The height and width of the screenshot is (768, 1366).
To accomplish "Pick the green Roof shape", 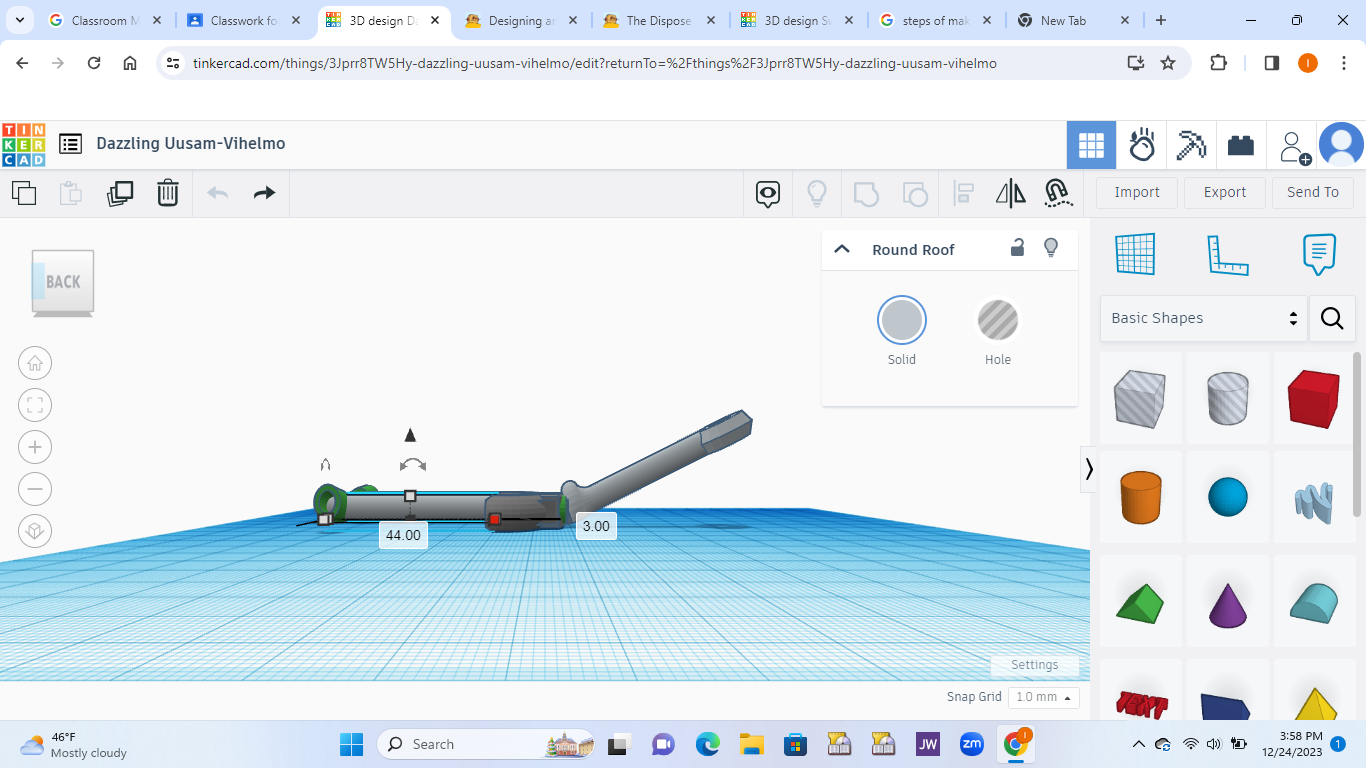I will point(1140,603).
